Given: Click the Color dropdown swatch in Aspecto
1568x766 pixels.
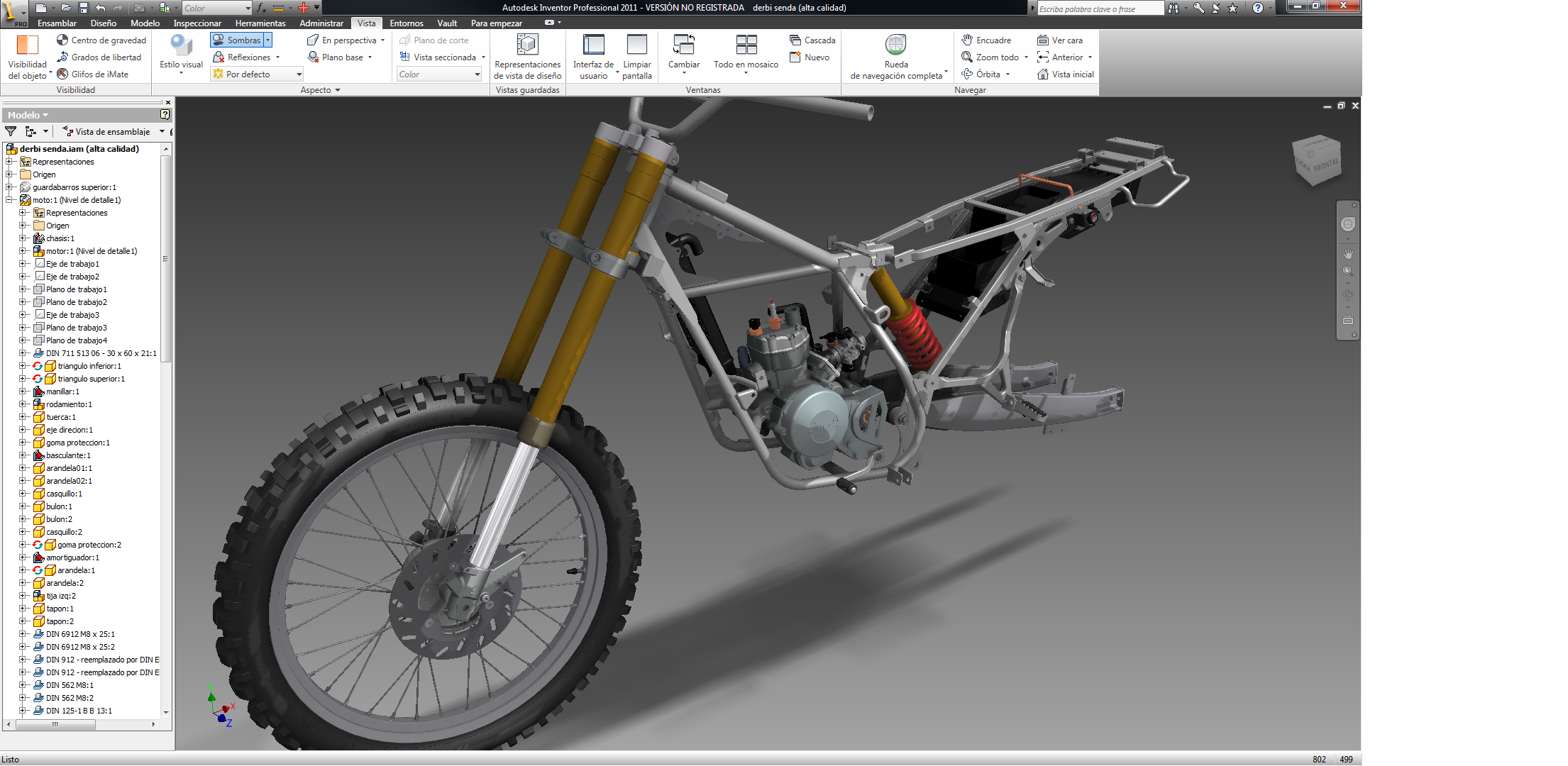Looking at the screenshot, I should (x=438, y=74).
